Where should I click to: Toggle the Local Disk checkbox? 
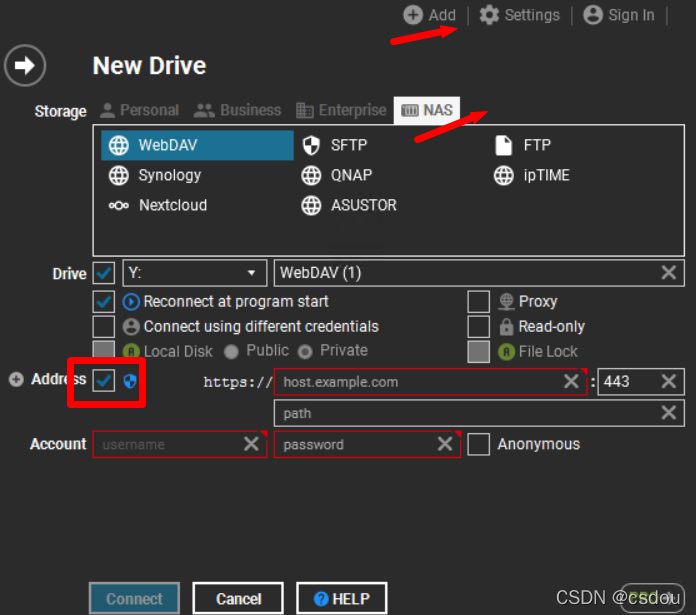(x=104, y=351)
